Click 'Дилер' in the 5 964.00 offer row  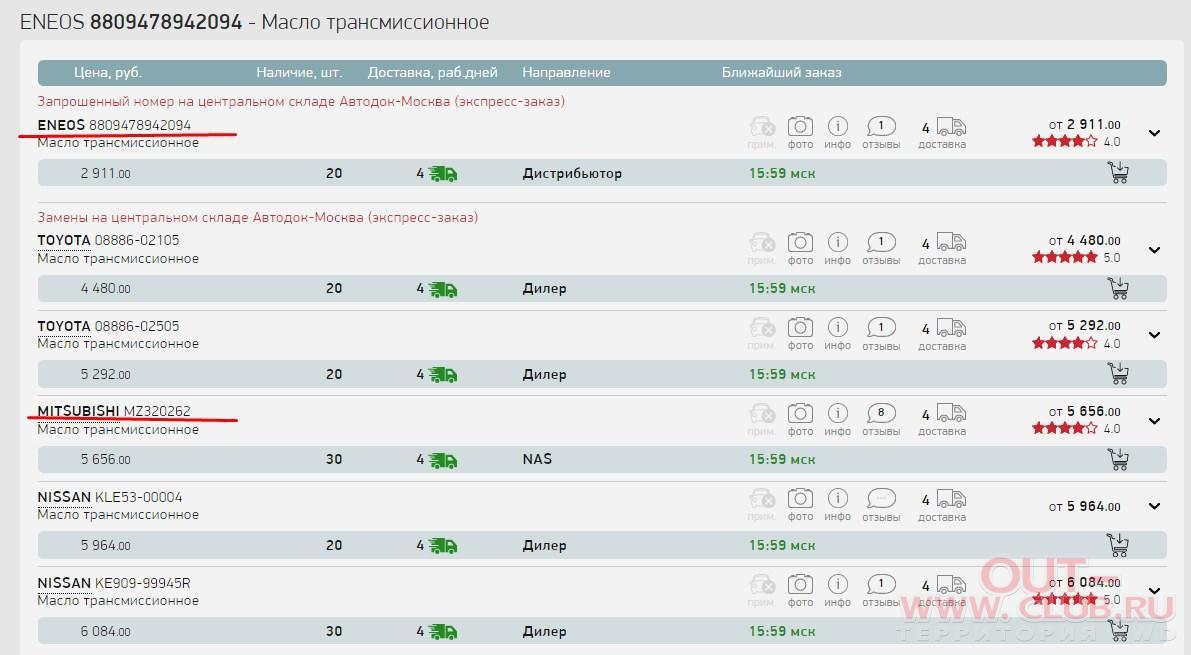pyautogui.click(x=544, y=546)
